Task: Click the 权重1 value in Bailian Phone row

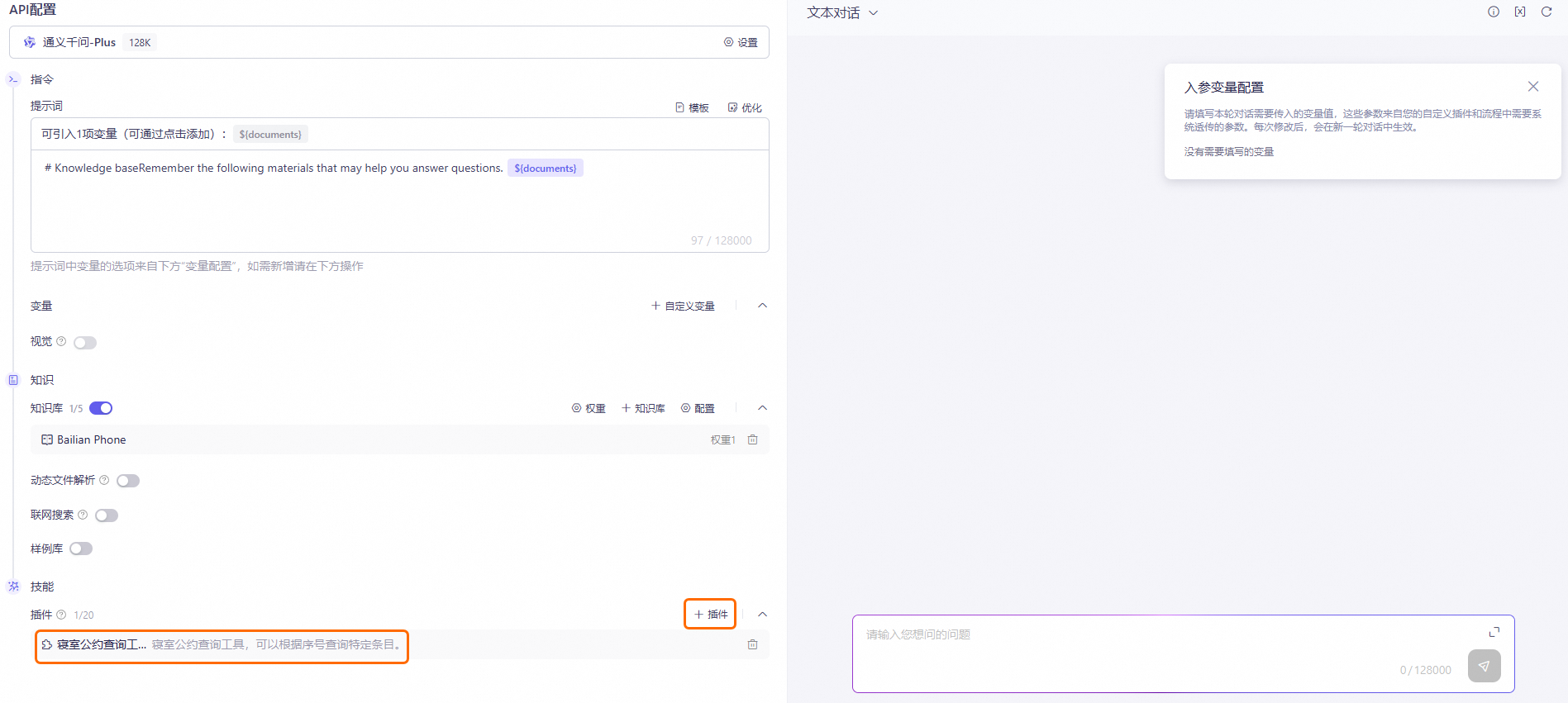Action: pyautogui.click(x=723, y=439)
